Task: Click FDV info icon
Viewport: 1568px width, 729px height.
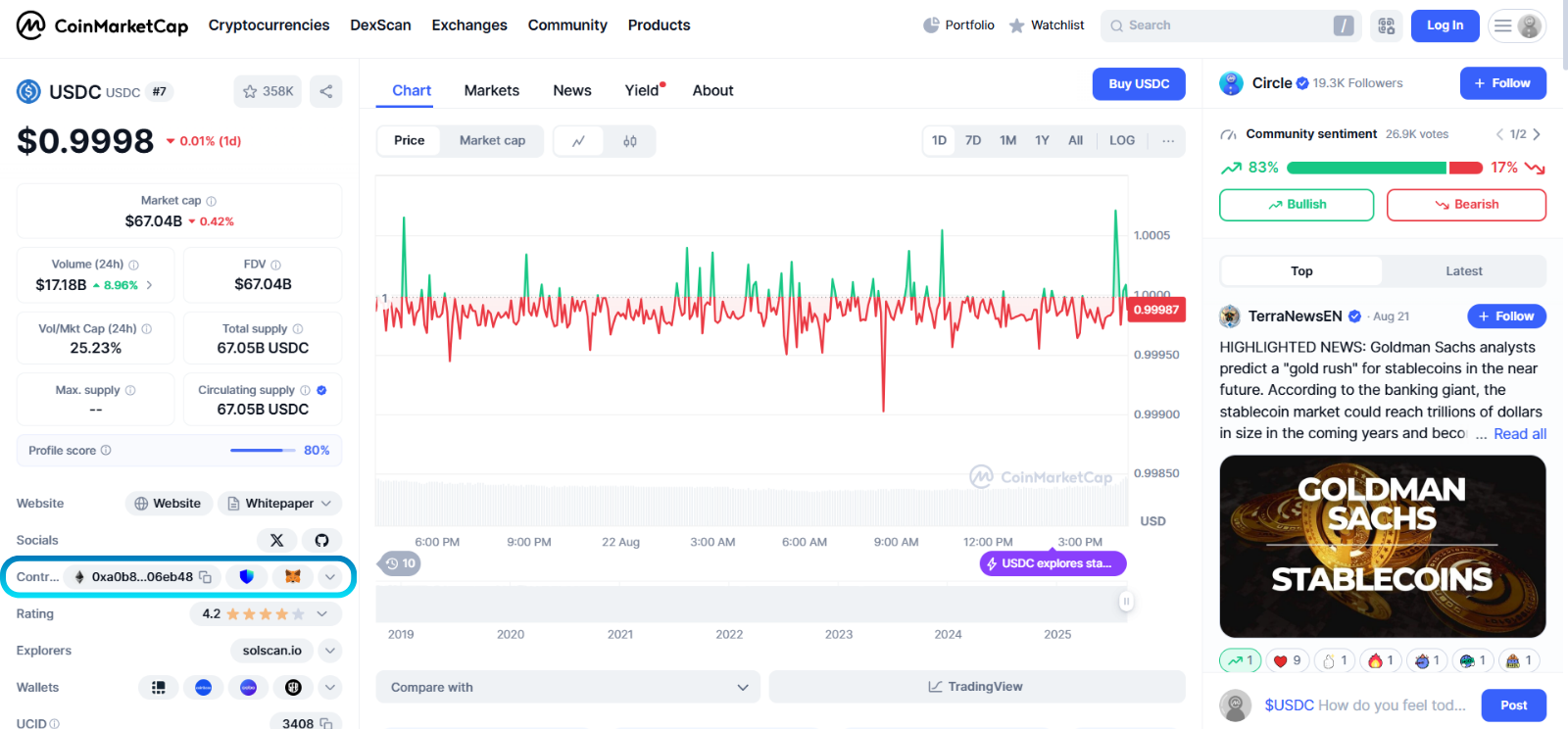Action: (x=276, y=265)
